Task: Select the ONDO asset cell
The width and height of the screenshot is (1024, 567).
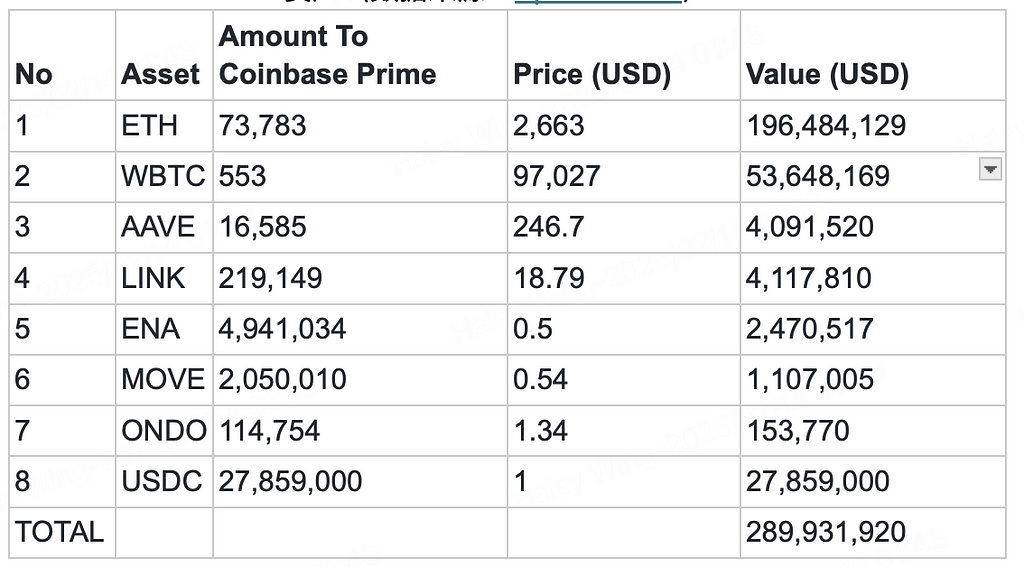Action: click(x=164, y=431)
